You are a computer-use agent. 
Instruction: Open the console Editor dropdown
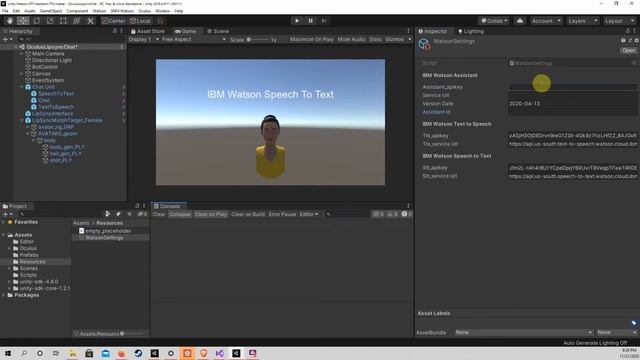tap(309, 214)
